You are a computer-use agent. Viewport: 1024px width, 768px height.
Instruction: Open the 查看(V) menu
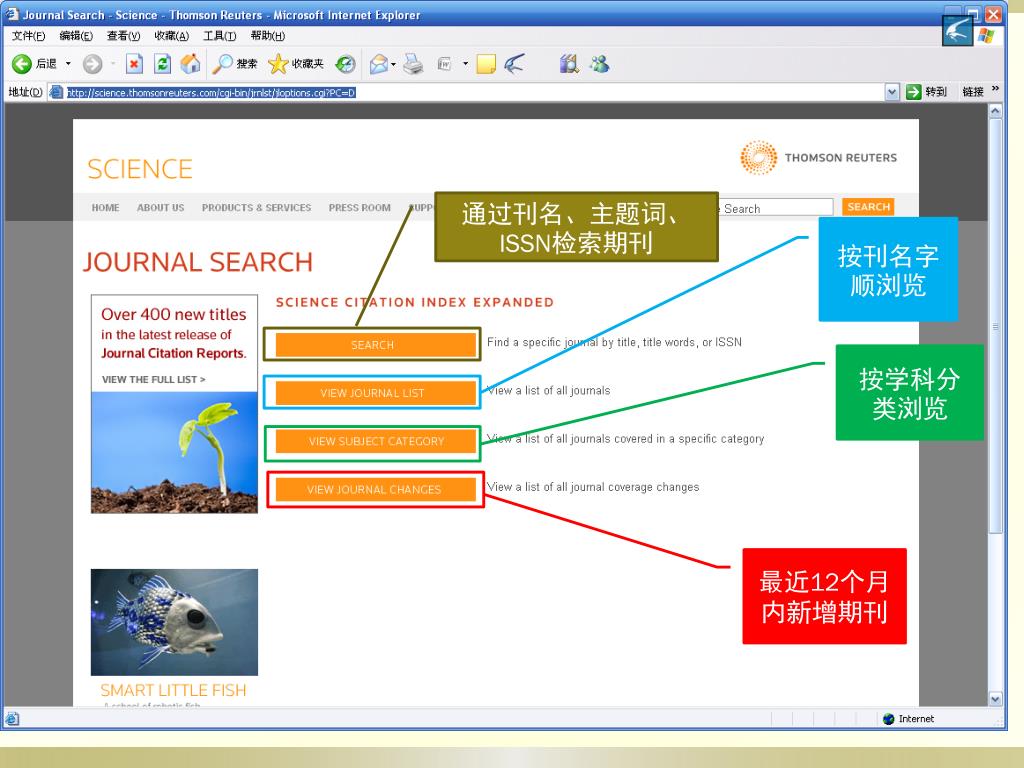(123, 36)
